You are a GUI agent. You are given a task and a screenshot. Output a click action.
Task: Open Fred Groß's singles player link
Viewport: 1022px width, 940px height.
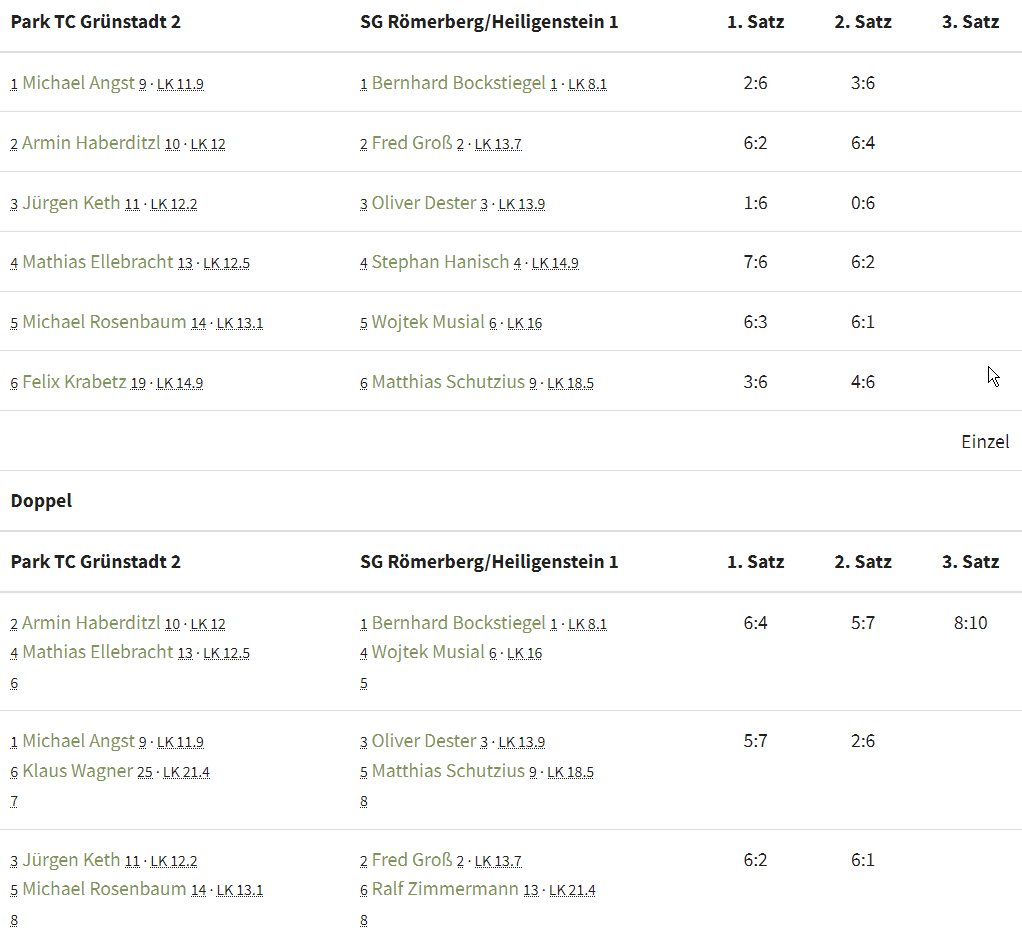411,143
